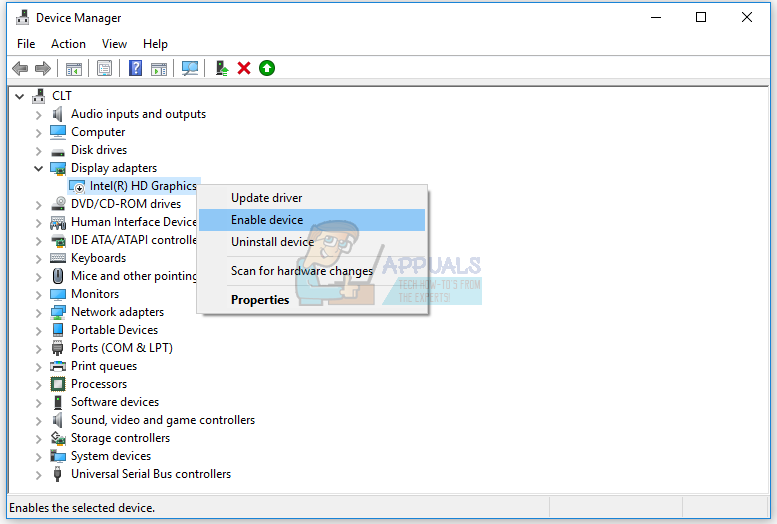Click the Storage controllers category icon
Screen dimensions: 777x524
tap(58, 438)
